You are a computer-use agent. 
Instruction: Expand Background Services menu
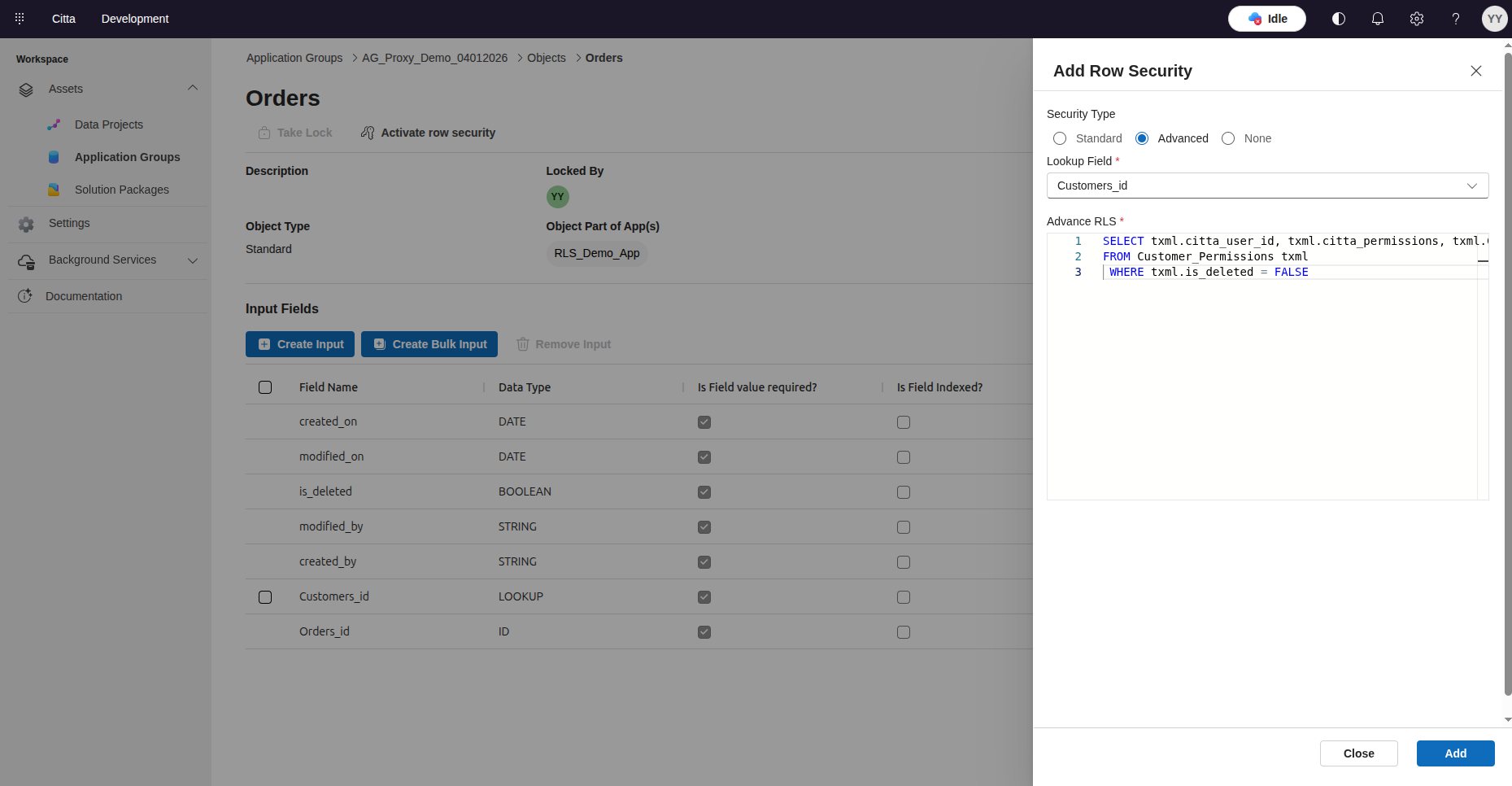click(193, 260)
